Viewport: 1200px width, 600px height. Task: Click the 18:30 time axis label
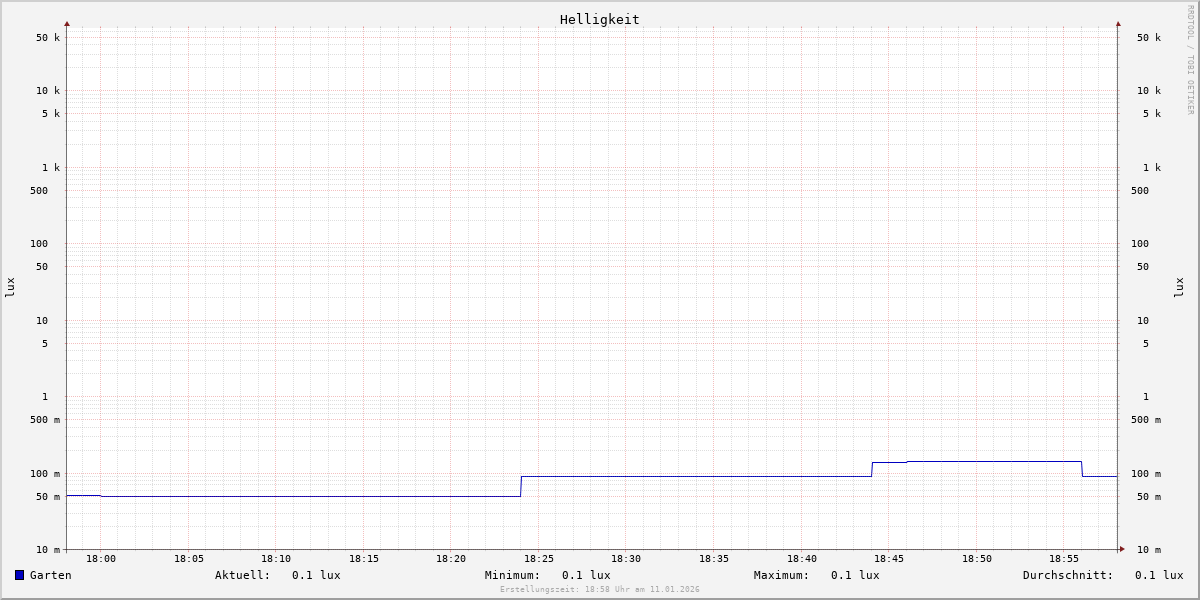(x=626, y=559)
